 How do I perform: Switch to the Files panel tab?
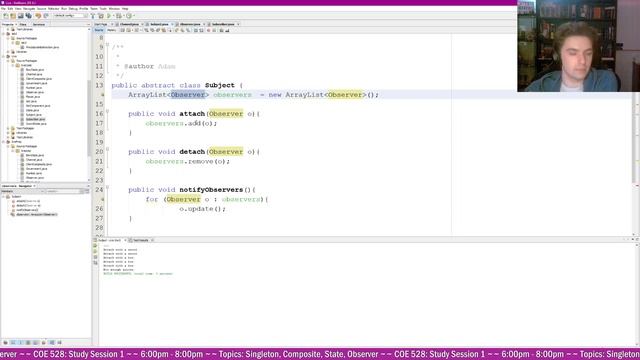(x=23, y=24)
